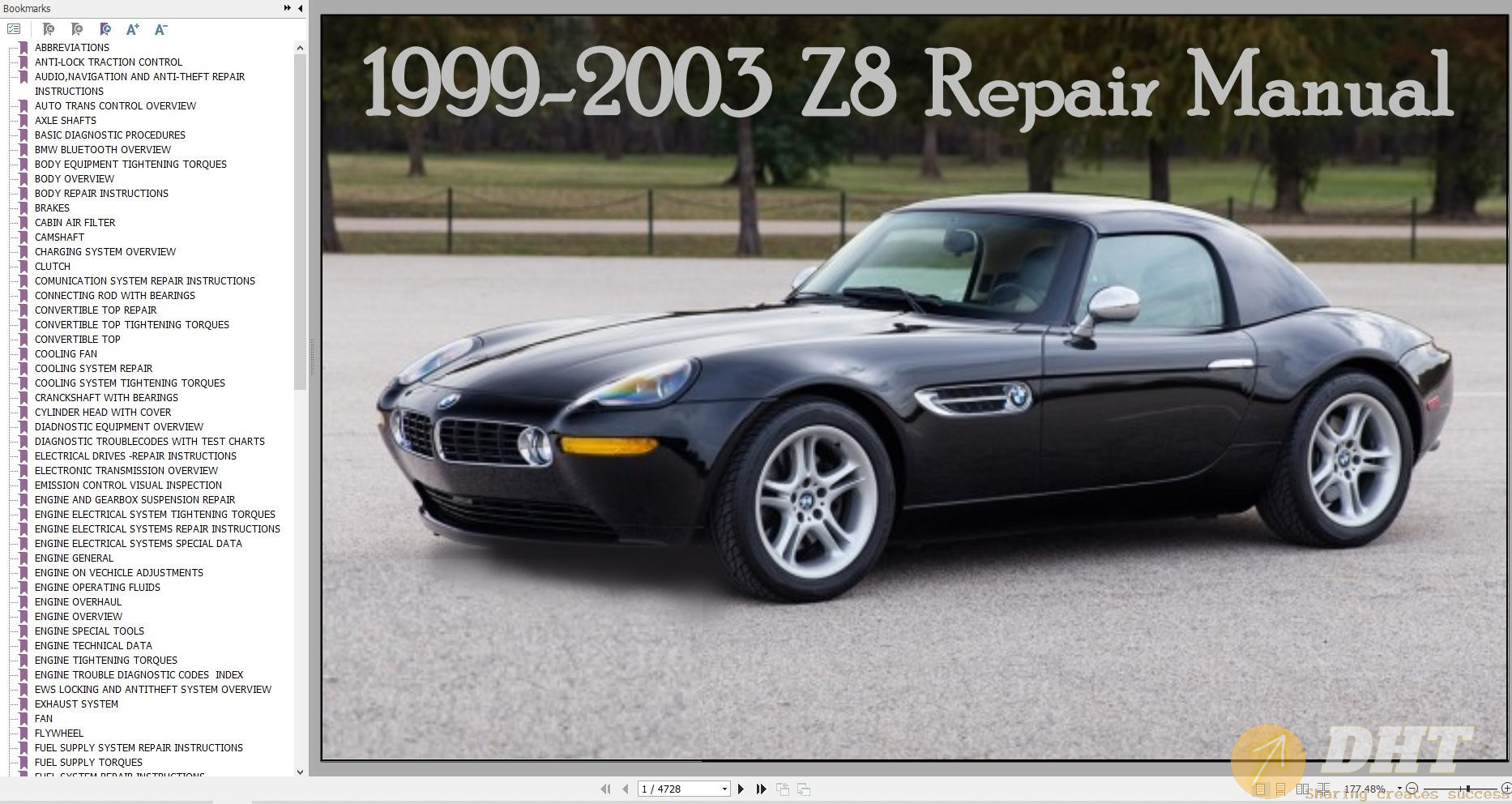Viewport: 1512px width, 804px height.
Task: Adjust the zoom slider handle
Action: (x=1468, y=789)
